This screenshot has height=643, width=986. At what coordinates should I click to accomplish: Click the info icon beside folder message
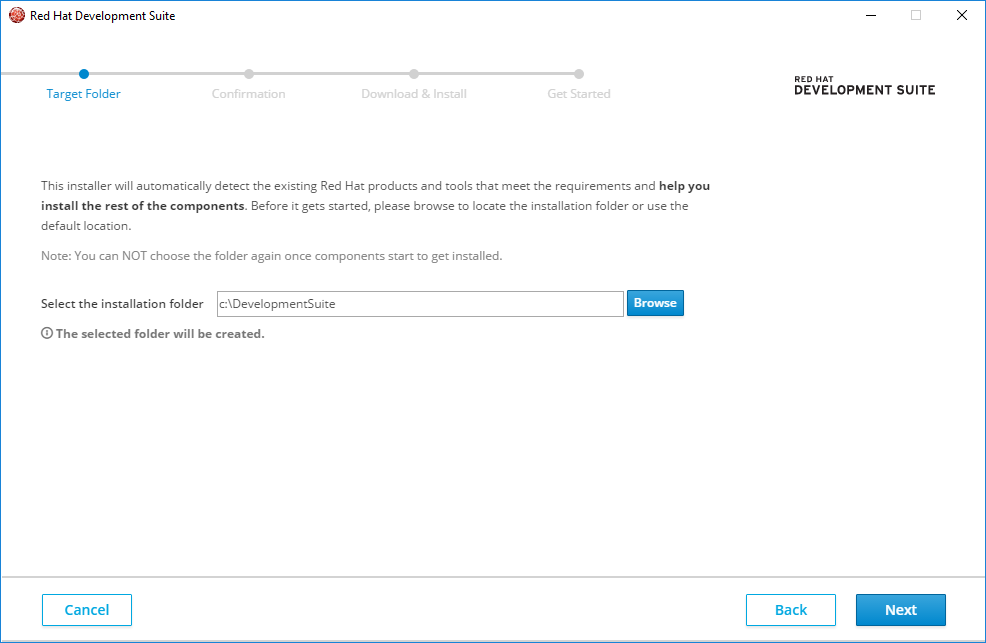pos(47,334)
